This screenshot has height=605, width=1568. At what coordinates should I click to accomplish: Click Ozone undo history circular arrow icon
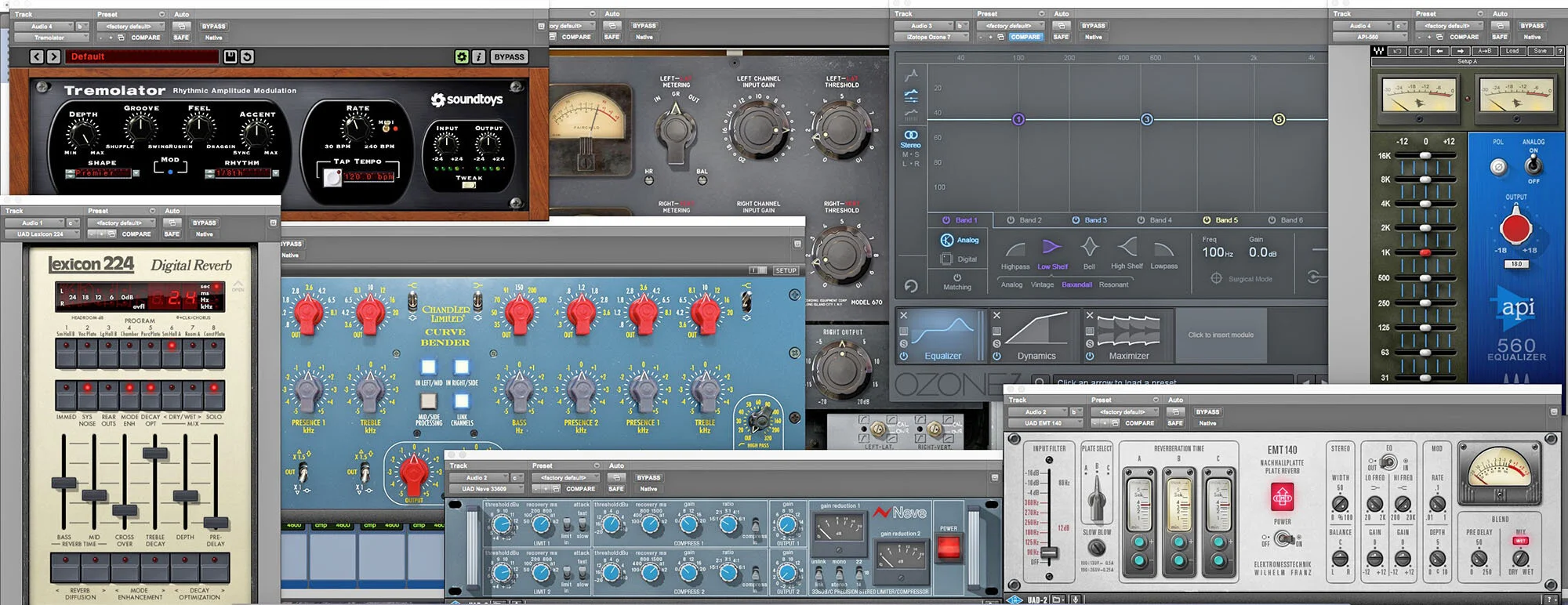pos(911,286)
